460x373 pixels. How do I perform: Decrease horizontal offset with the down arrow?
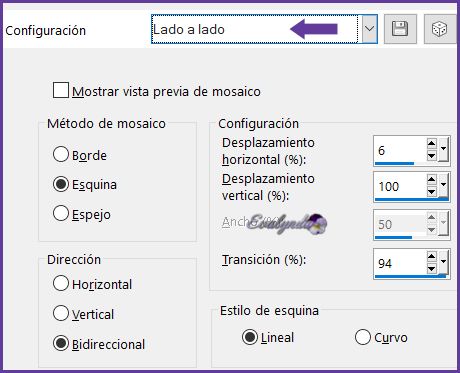tap(431, 155)
